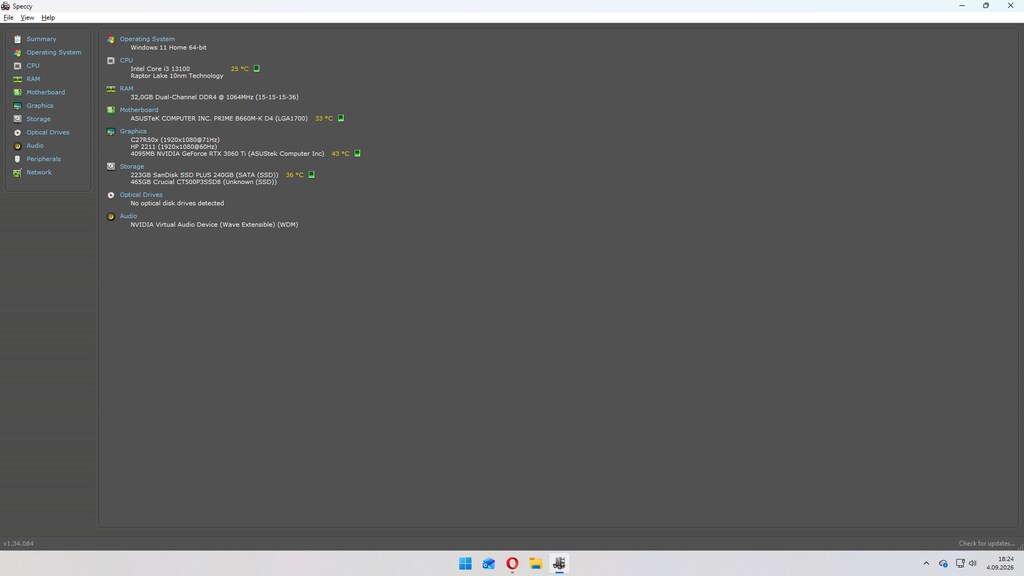The height and width of the screenshot is (576, 1024).
Task: Click the Crucial CT500P3SSD8 storage line
Action: click(203, 182)
